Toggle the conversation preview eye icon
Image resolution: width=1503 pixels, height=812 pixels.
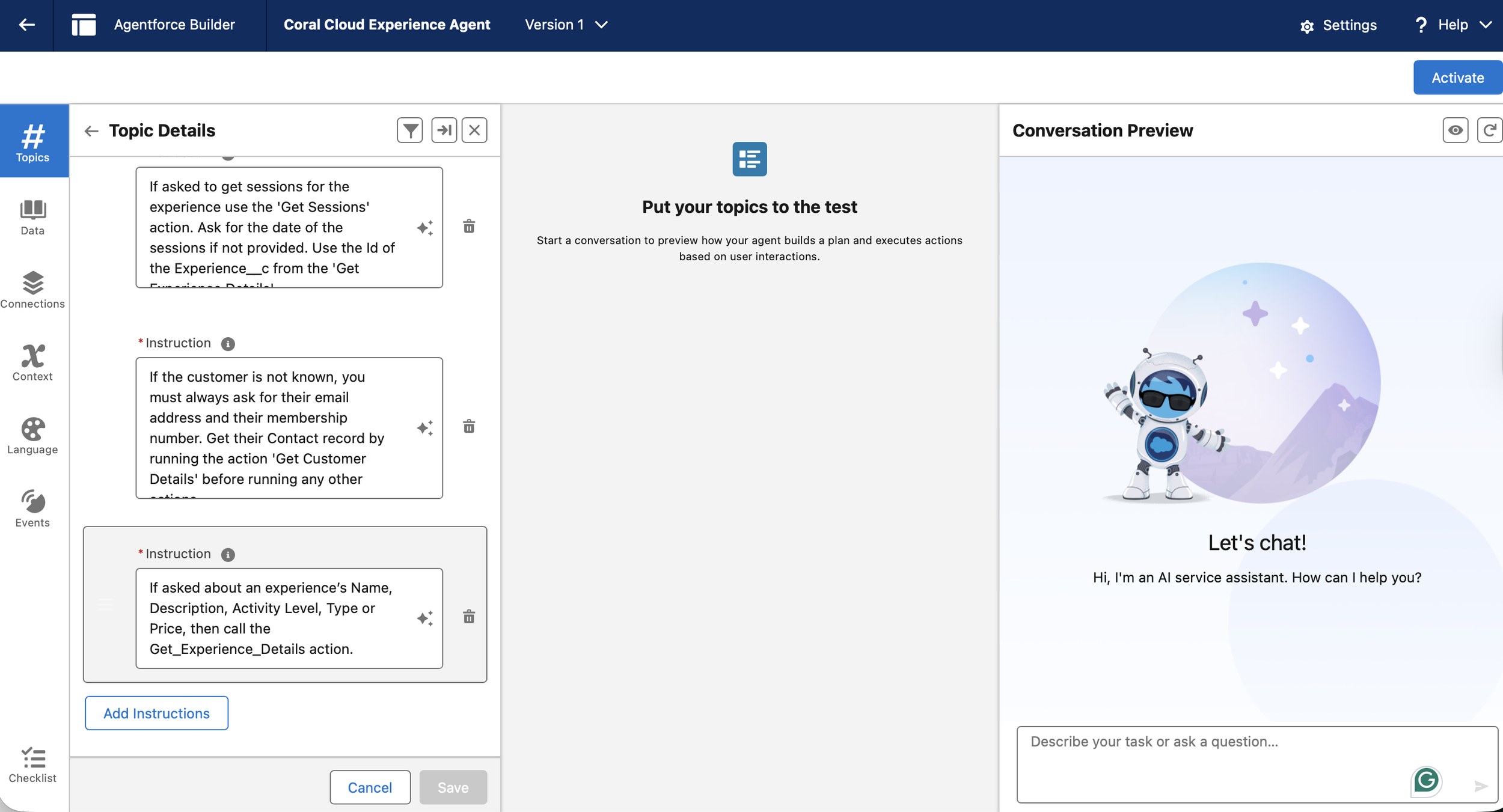[1455, 130]
